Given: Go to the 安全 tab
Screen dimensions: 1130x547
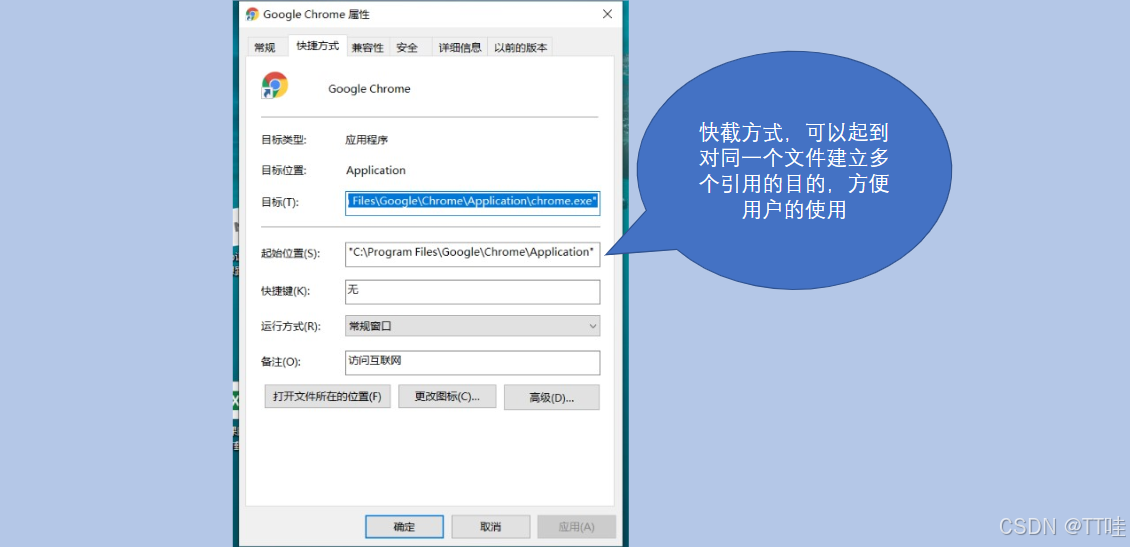Looking at the screenshot, I should point(407,48).
